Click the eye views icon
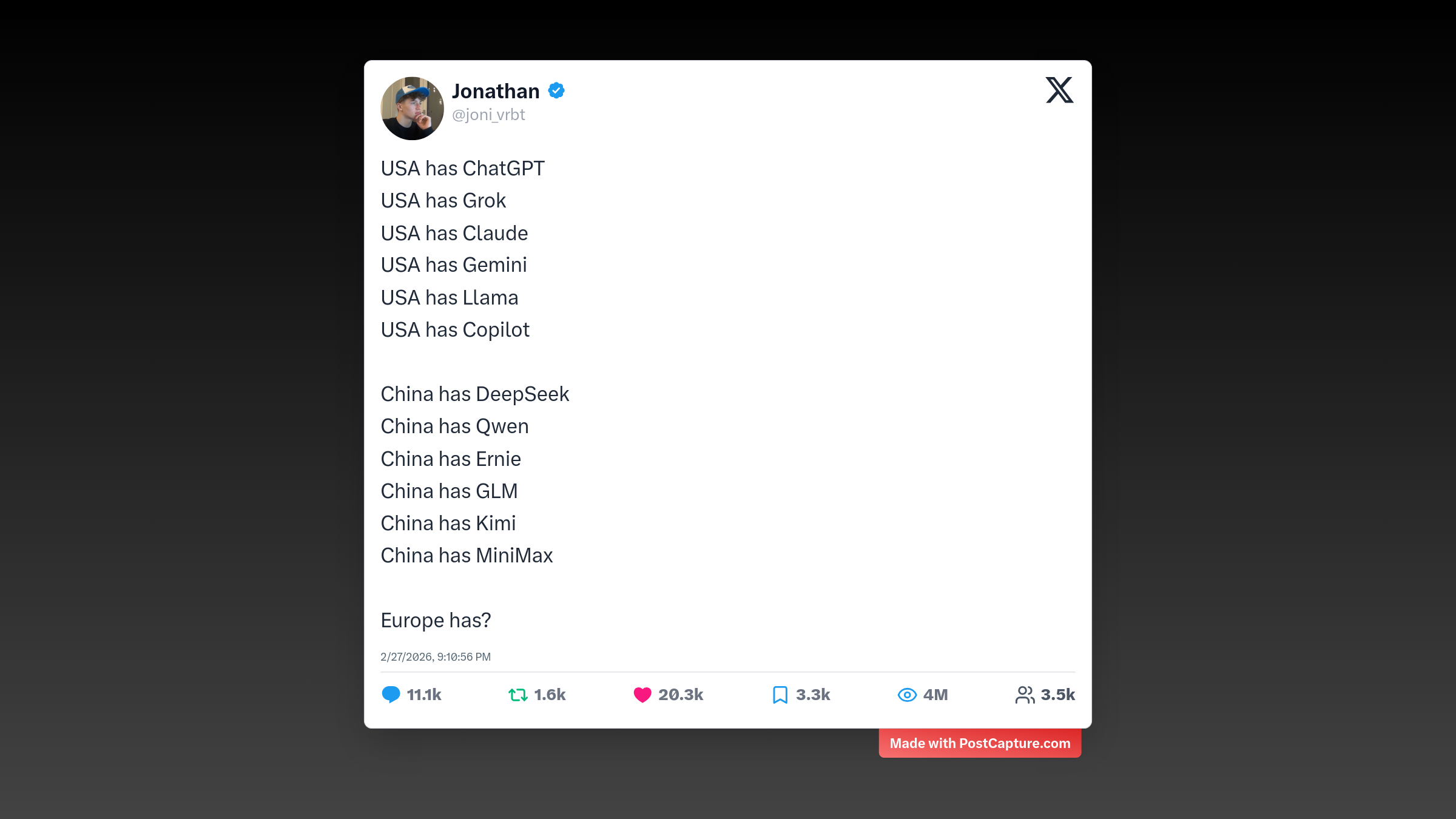The height and width of the screenshot is (819, 1456). coord(906,695)
